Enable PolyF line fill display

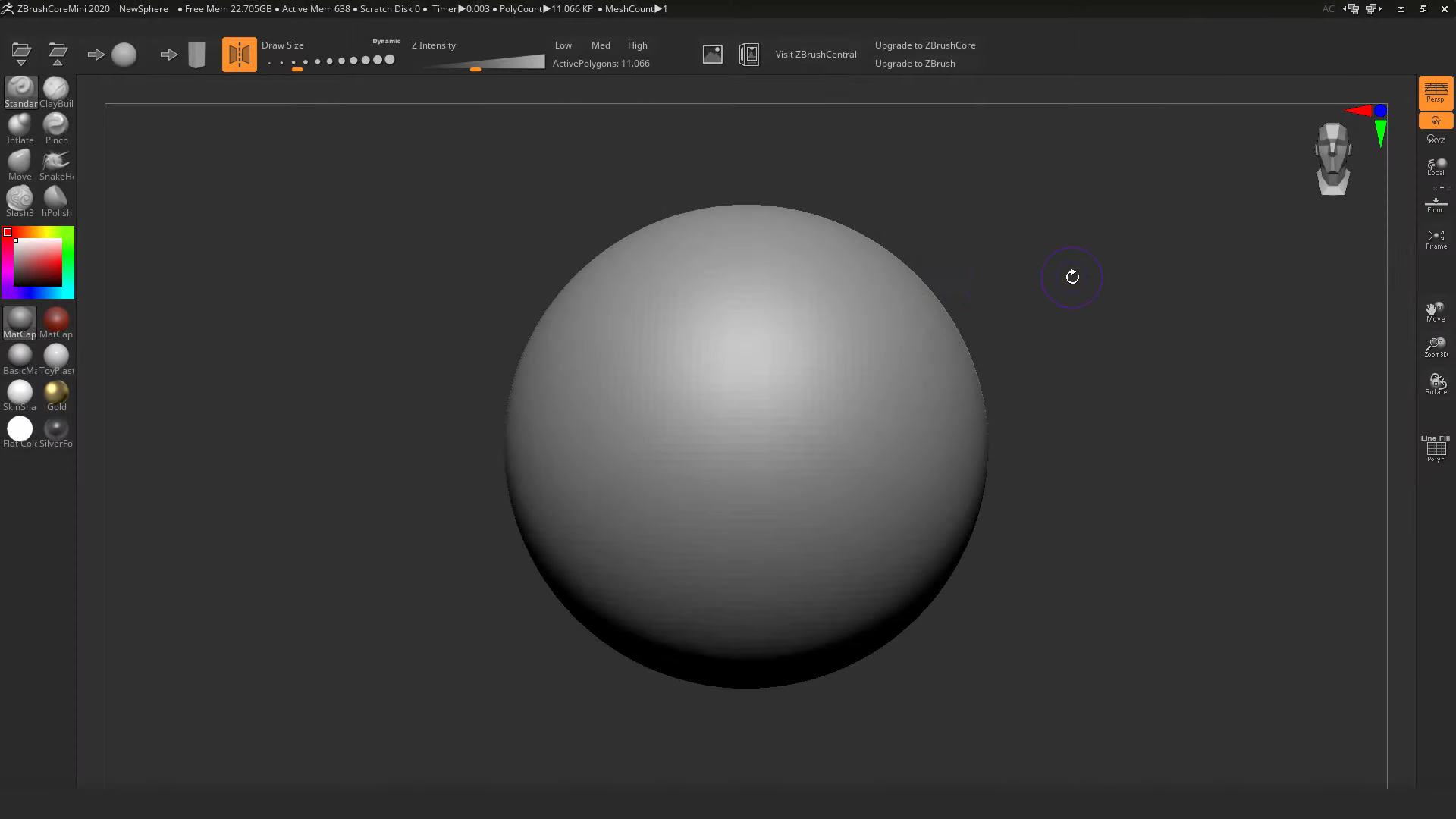pos(1436,449)
